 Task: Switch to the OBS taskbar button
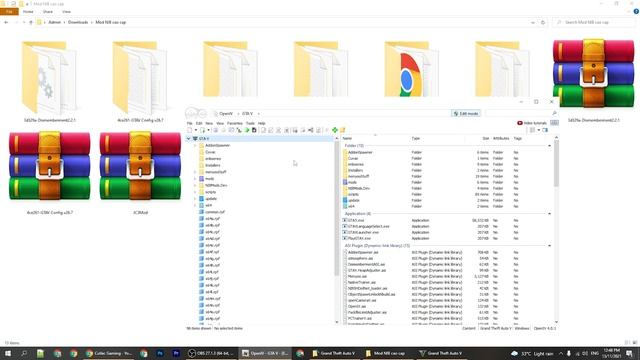pos(211,353)
